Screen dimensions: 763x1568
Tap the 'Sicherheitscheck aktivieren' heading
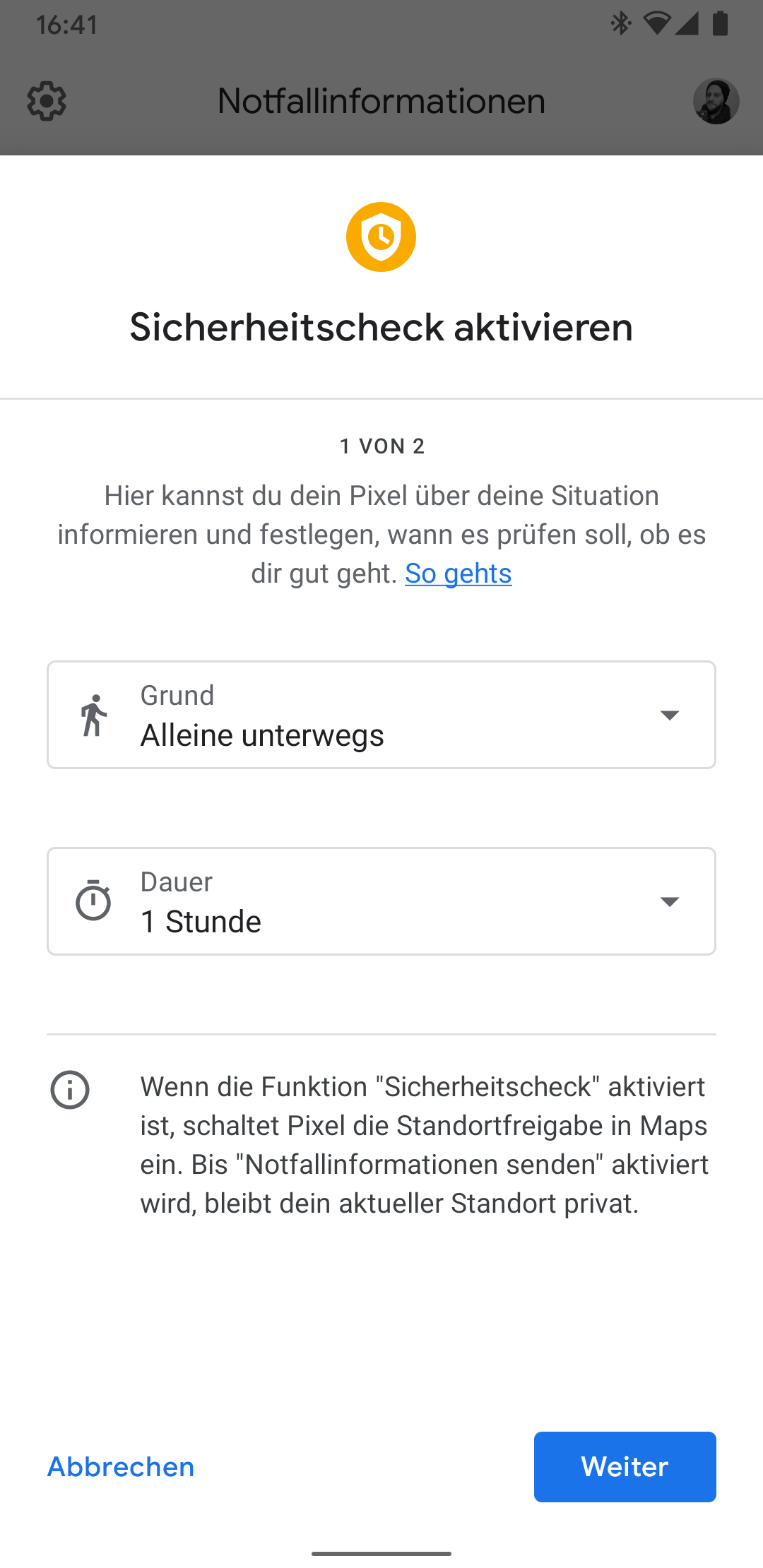coord(381,327)
